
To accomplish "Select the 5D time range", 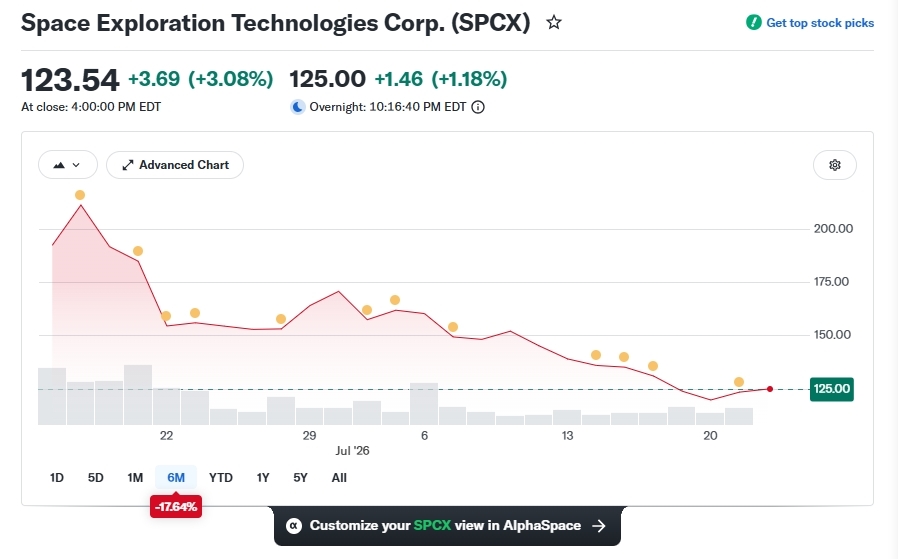I will 96,478.
